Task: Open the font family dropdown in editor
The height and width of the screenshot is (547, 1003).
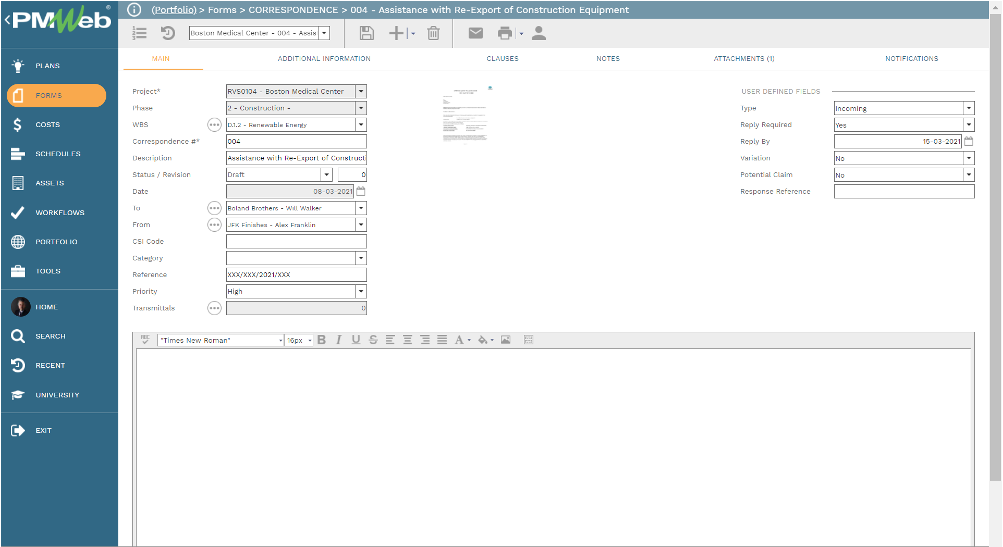Action: coord(280,340)
